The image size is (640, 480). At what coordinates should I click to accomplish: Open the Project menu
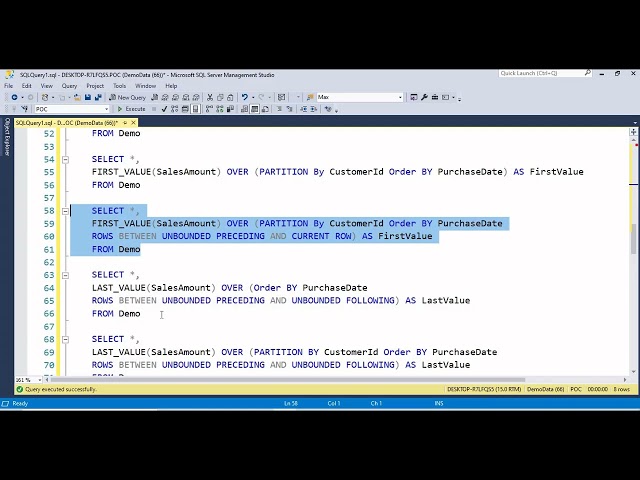click(95, 86)
